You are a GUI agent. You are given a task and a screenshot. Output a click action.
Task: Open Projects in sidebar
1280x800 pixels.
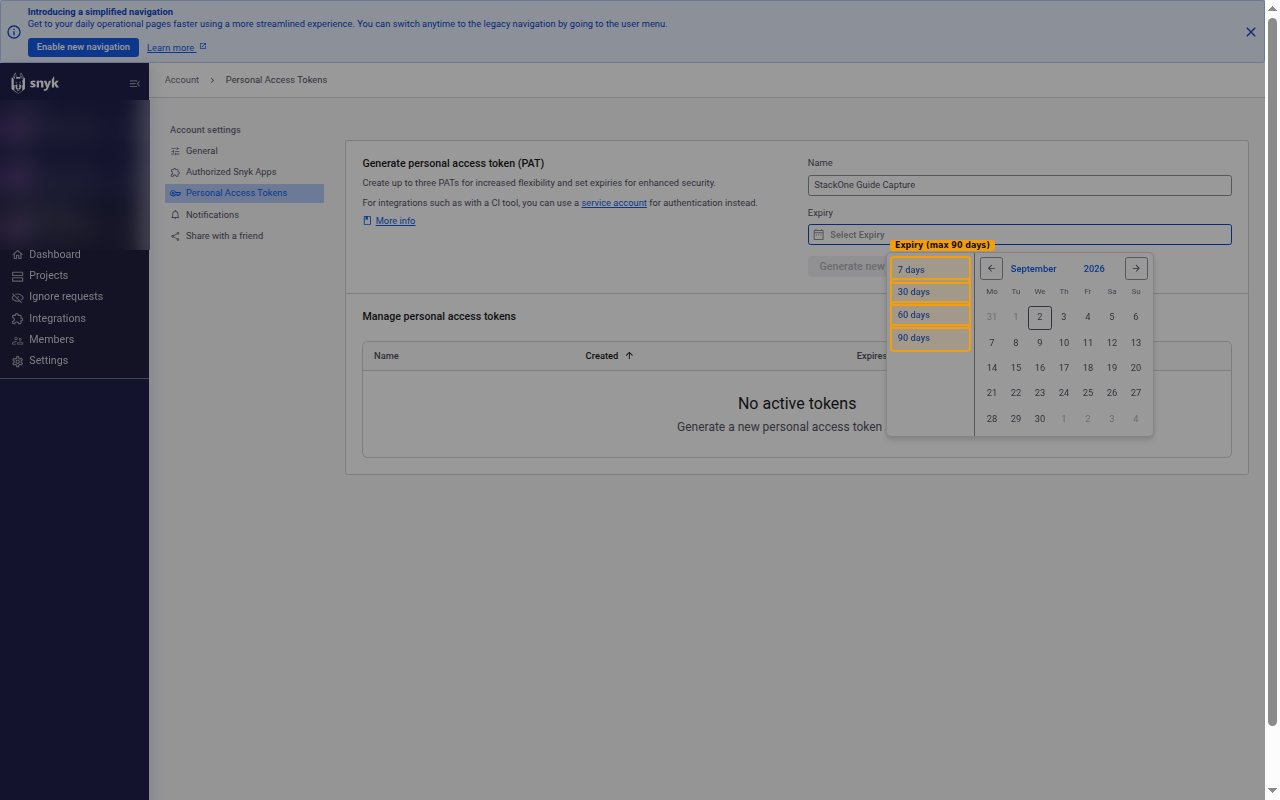pyautogui.click(x=49, y=275)
